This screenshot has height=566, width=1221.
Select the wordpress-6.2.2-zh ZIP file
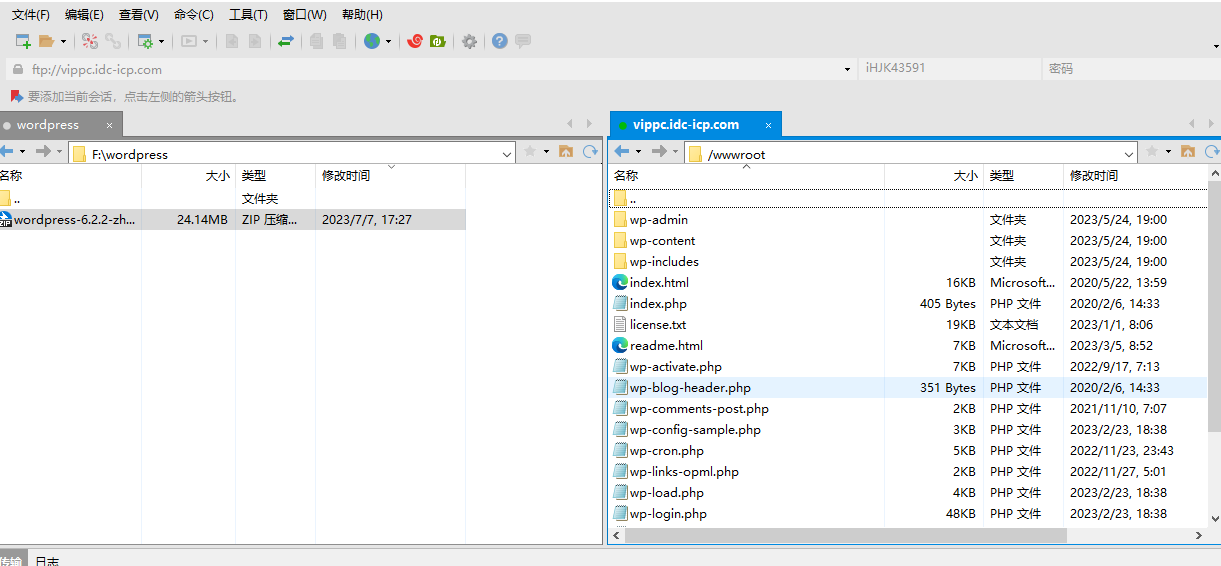[233, 219]
